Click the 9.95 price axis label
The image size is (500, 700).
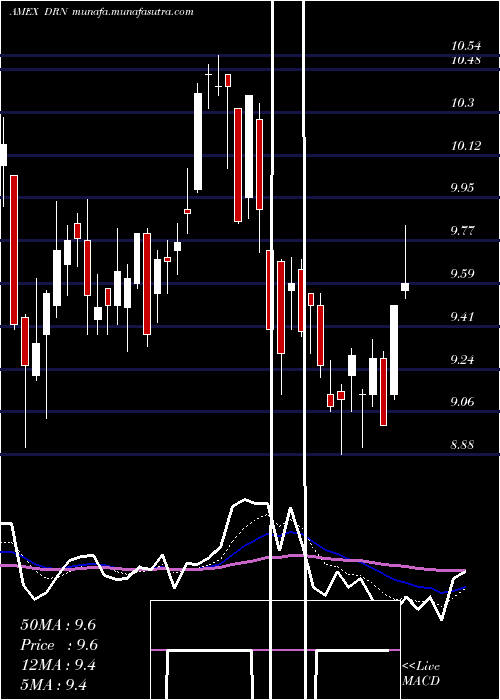[x=462, y=188]
